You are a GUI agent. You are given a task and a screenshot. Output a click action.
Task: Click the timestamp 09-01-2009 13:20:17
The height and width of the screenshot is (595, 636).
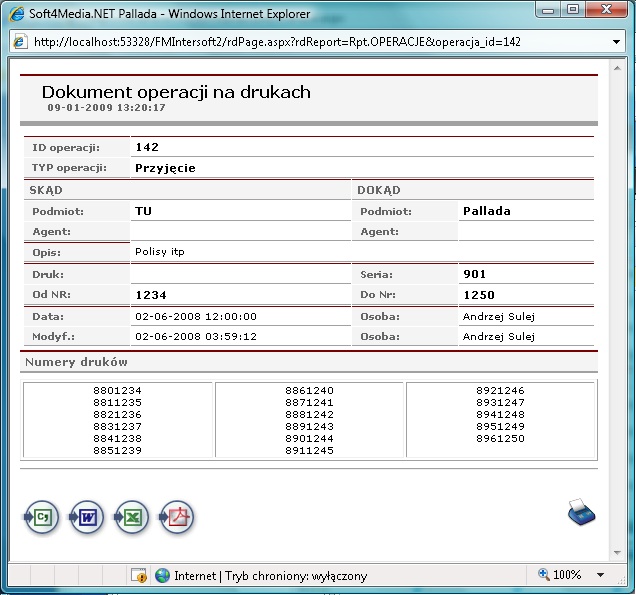106,107
